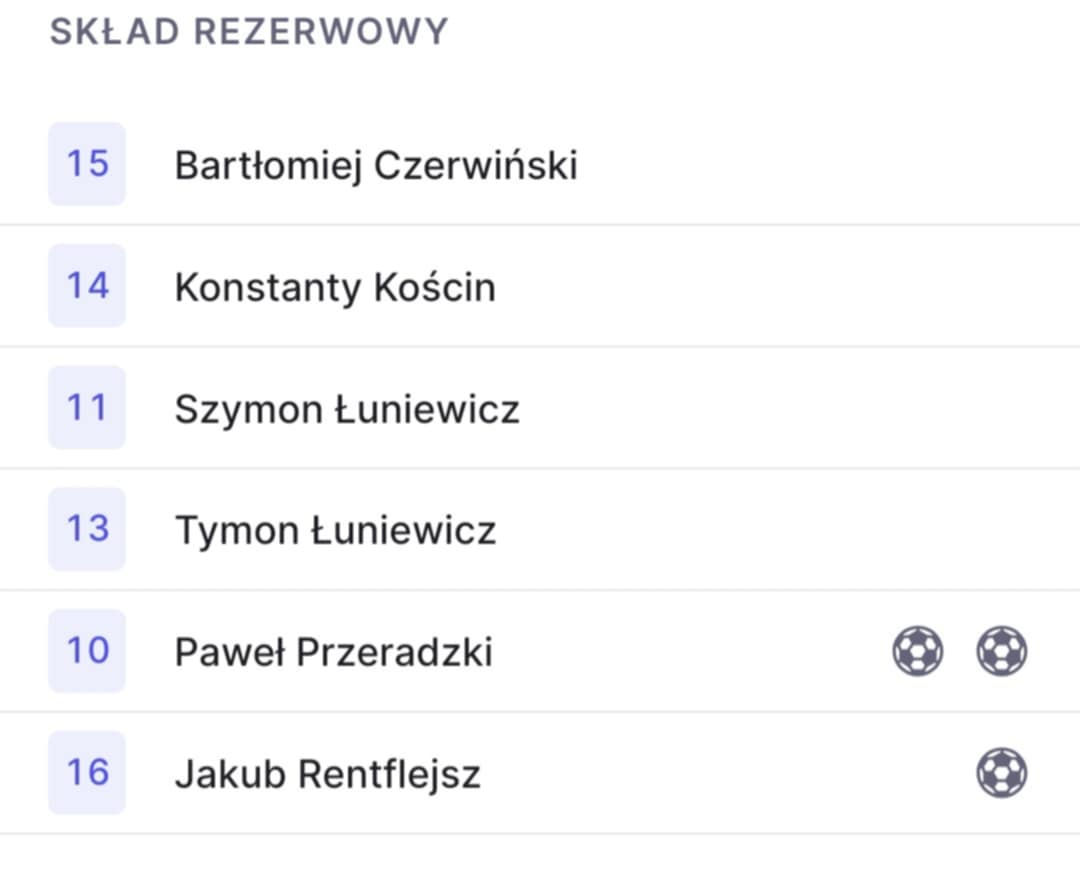
Task: Select number badge 10
Action: tap(87, 651)
